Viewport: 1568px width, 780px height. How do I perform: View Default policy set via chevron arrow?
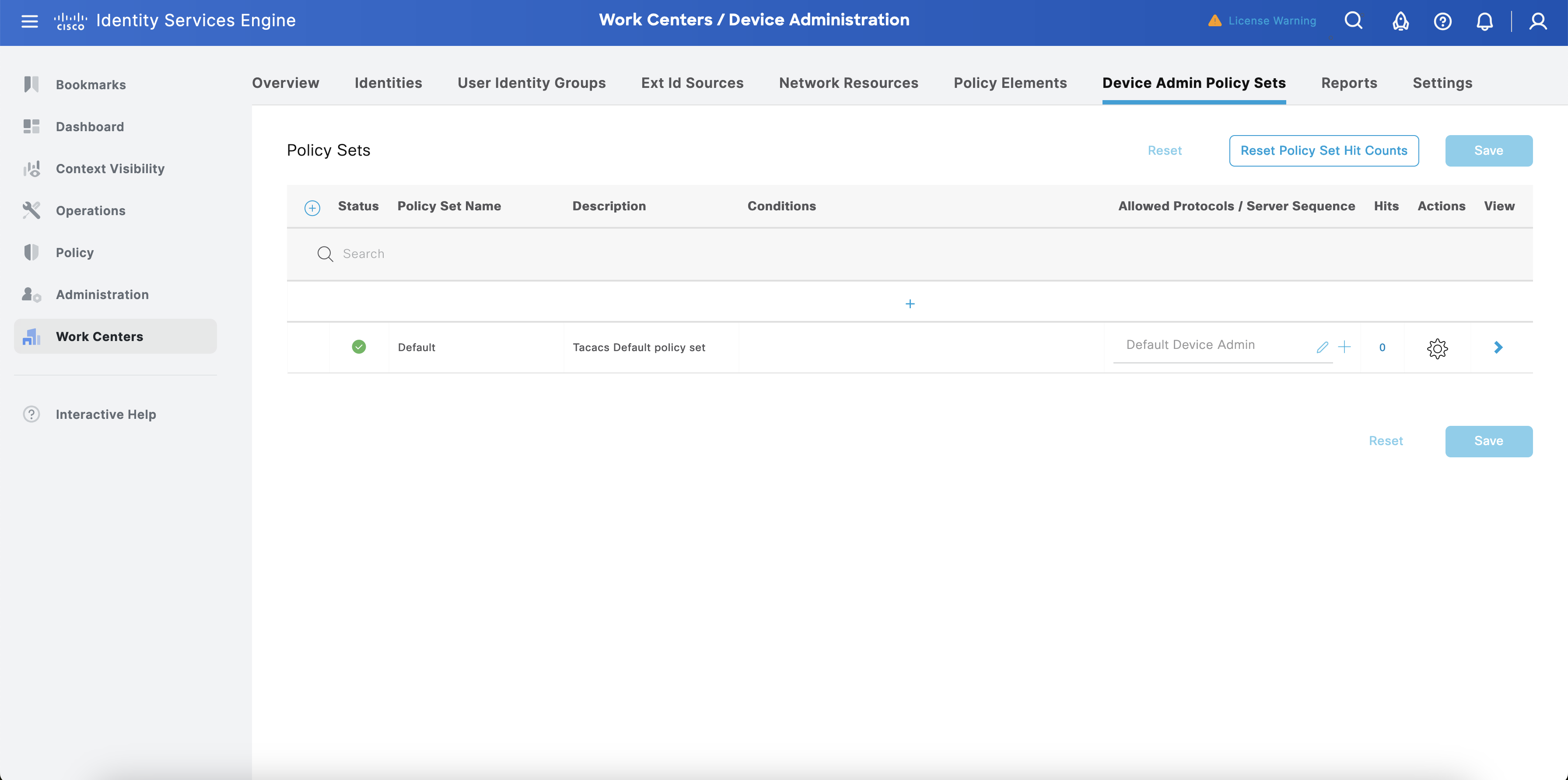click(x=1498, y=348)
